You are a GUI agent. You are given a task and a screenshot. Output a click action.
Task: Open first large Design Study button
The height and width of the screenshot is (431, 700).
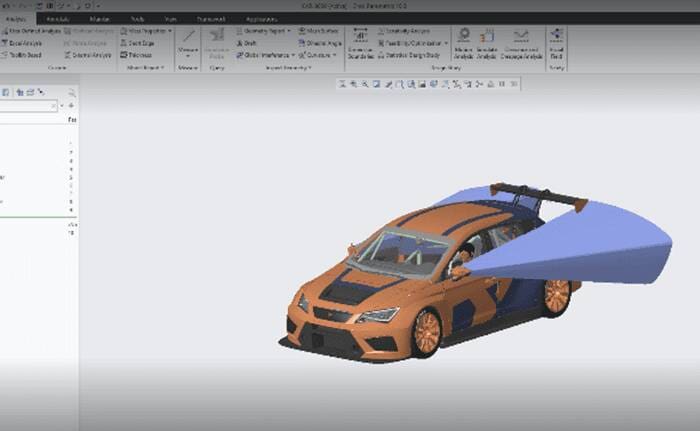360,43
